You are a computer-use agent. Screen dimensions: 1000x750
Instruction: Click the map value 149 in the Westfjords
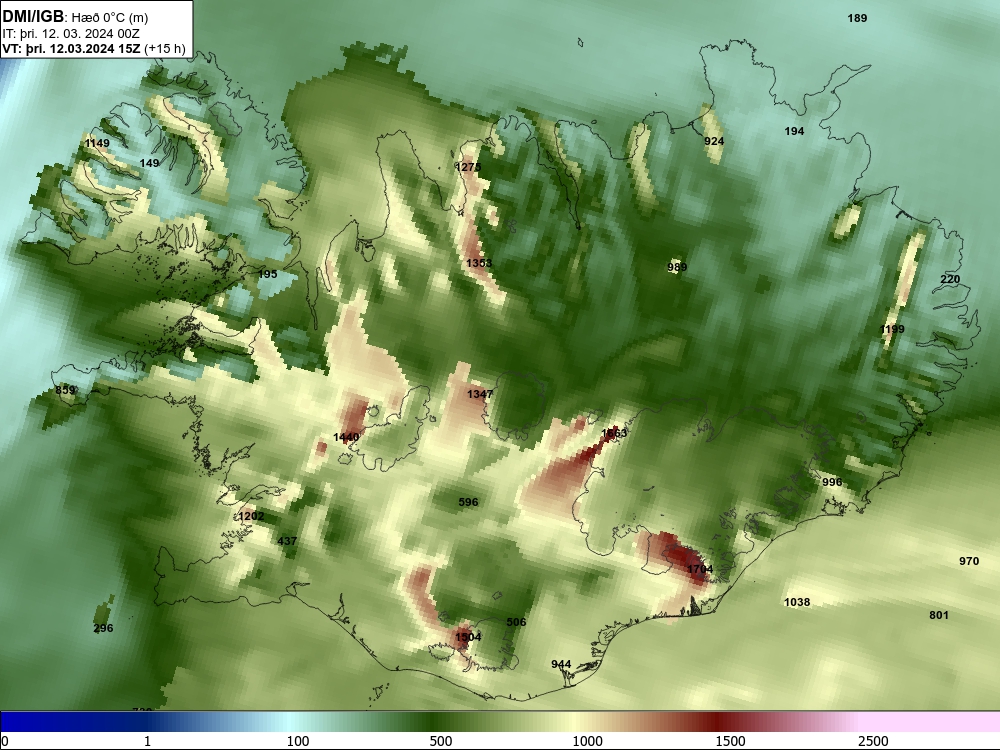(x=149, y=163)
